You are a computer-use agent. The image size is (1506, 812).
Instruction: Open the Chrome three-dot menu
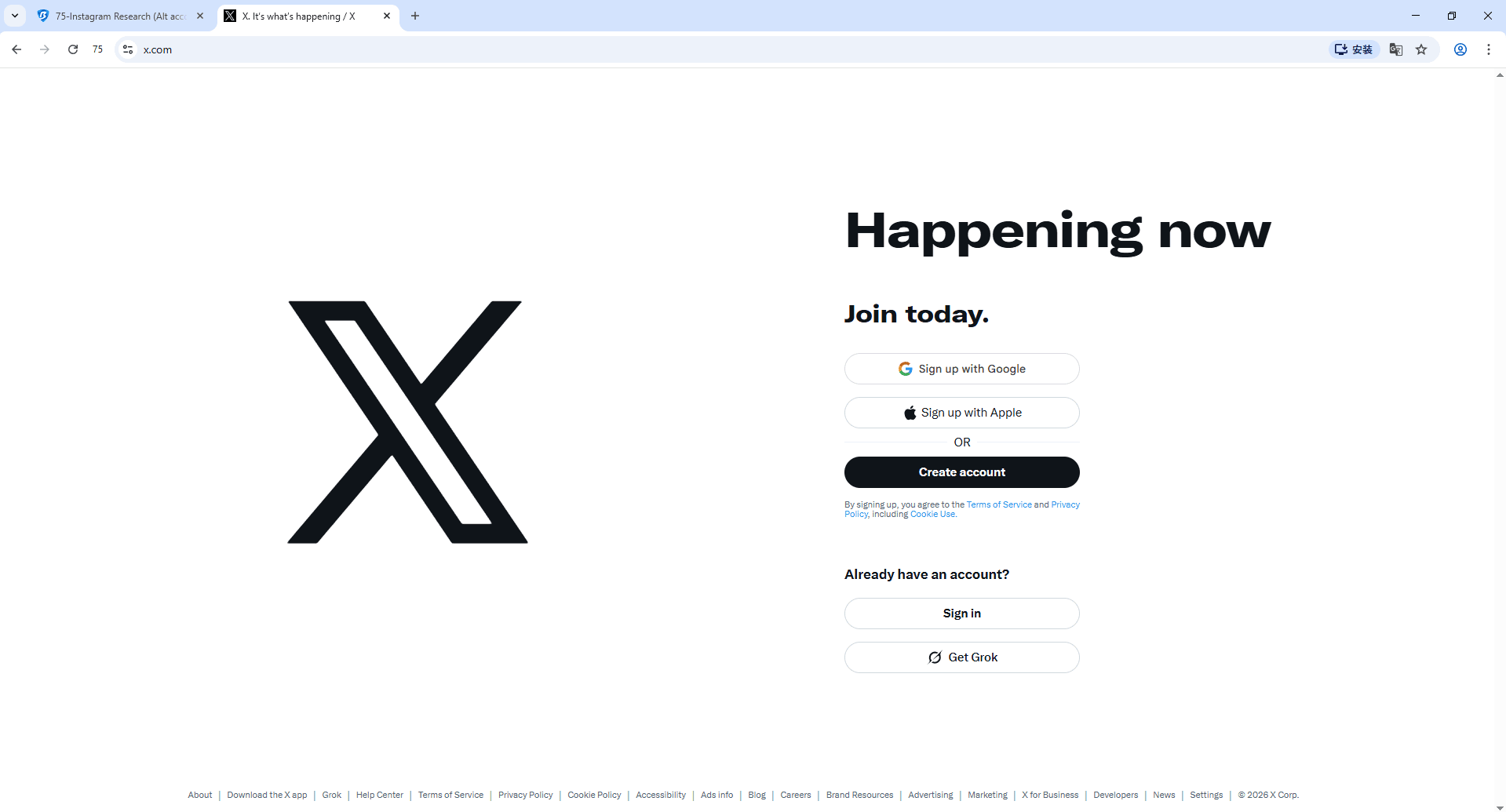click(1489, 49)
